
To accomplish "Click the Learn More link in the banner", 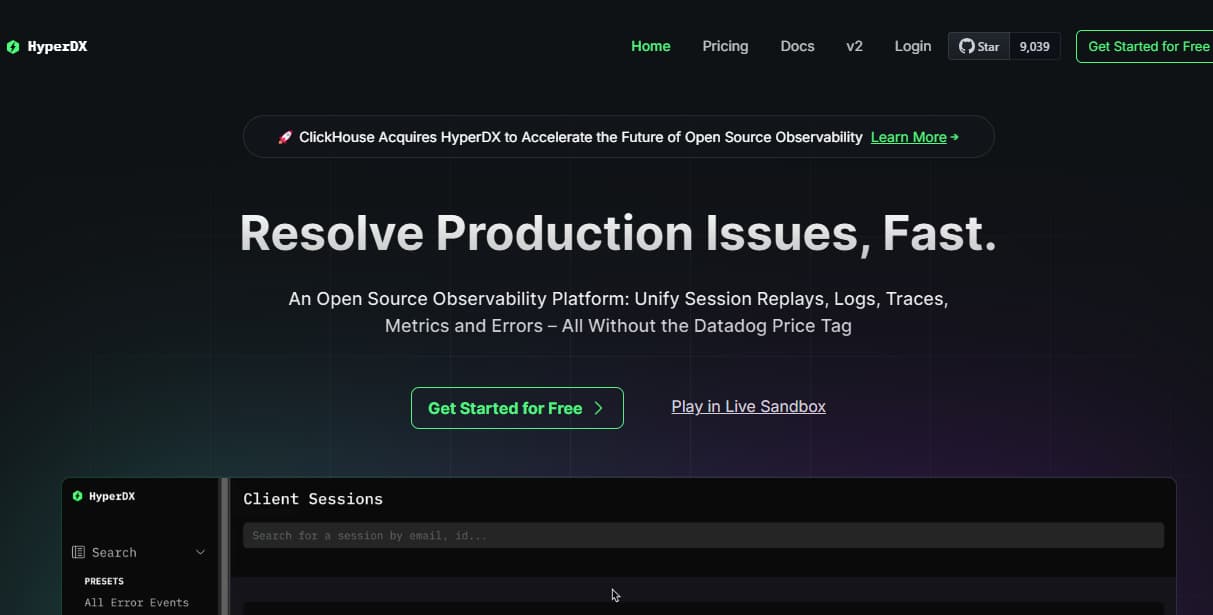I will pyautogui.click(x=909, y=137).
